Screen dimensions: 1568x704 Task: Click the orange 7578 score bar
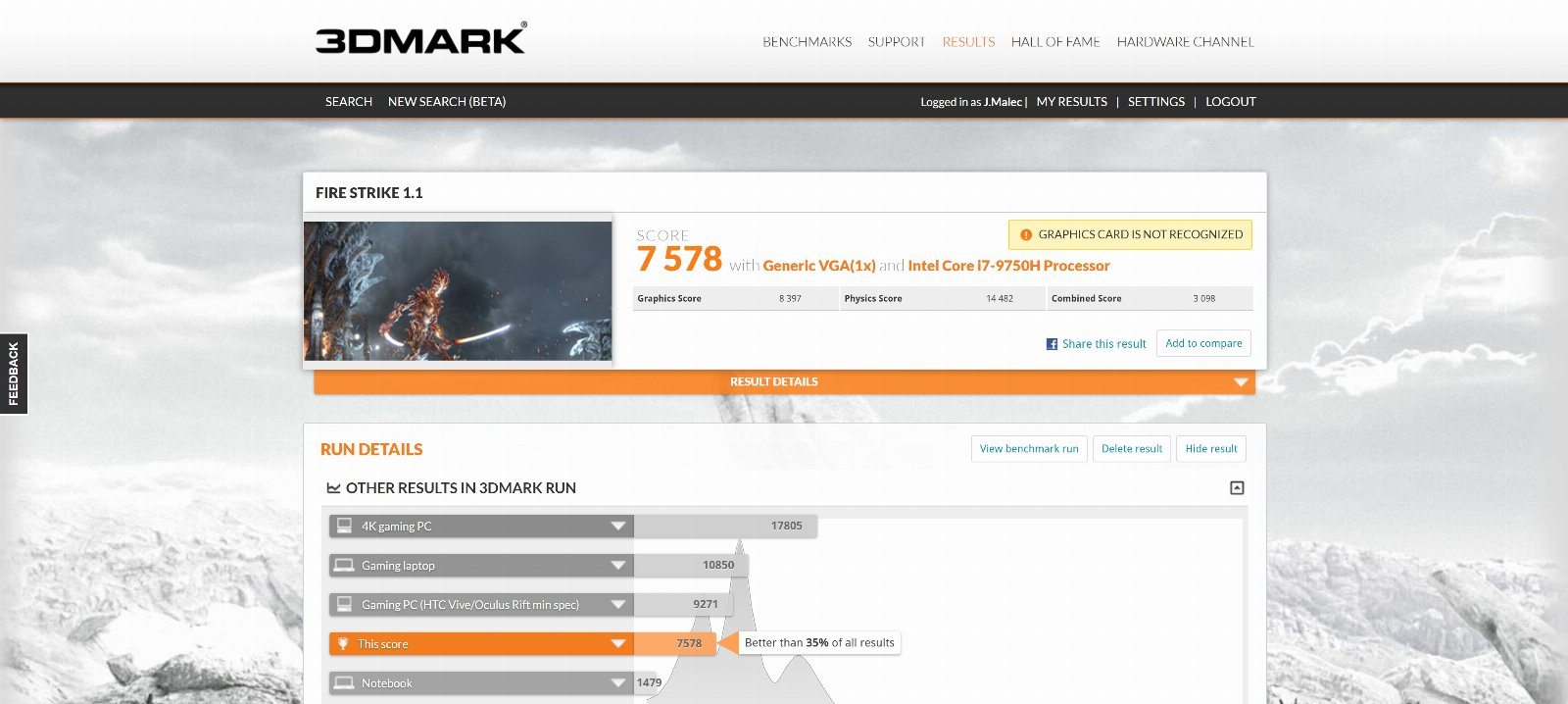click(675, 644)
